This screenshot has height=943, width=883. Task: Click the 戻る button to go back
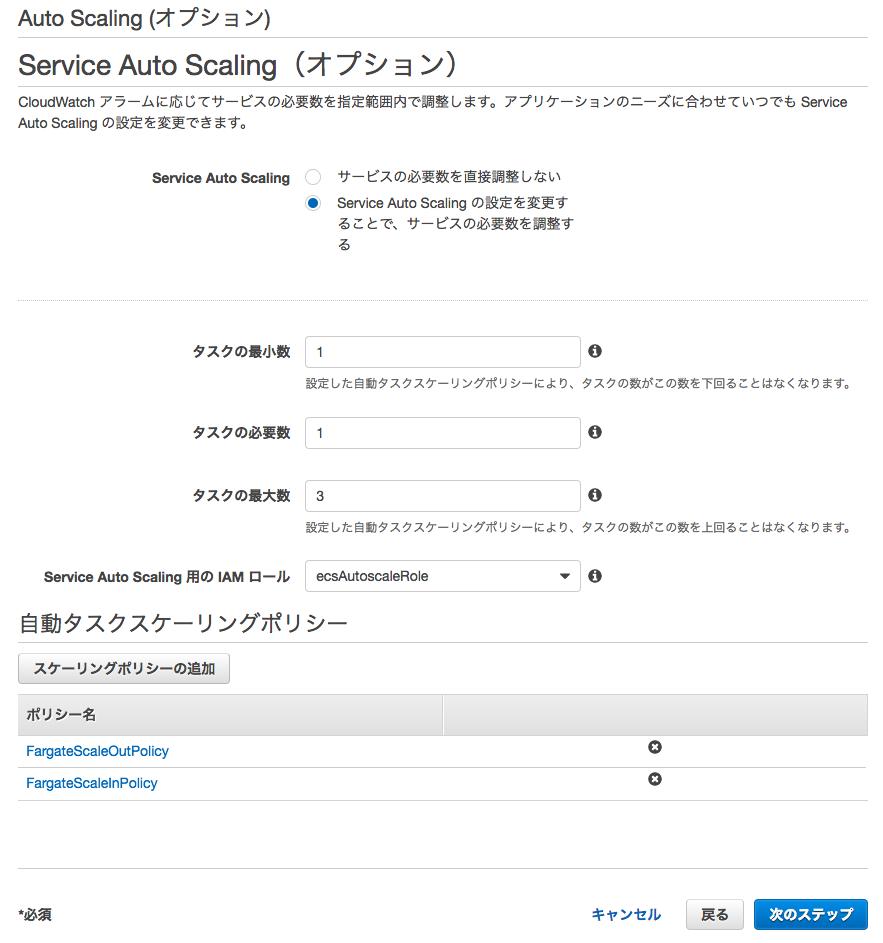point(714,914)
